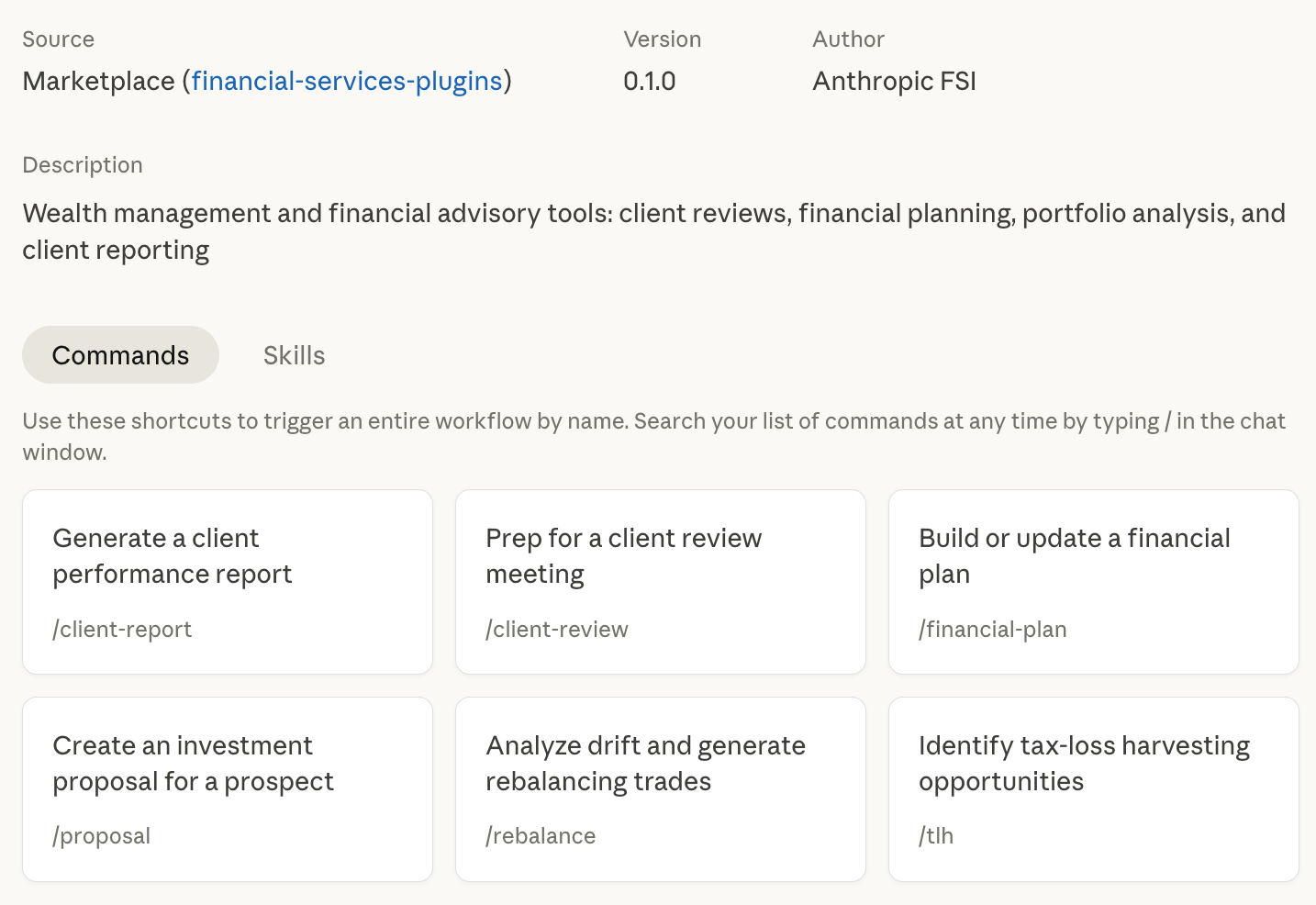Select the Analyze drift and rebalancing trades card
The width and height of the screenshot is (1316, 905).
[660, 788]
